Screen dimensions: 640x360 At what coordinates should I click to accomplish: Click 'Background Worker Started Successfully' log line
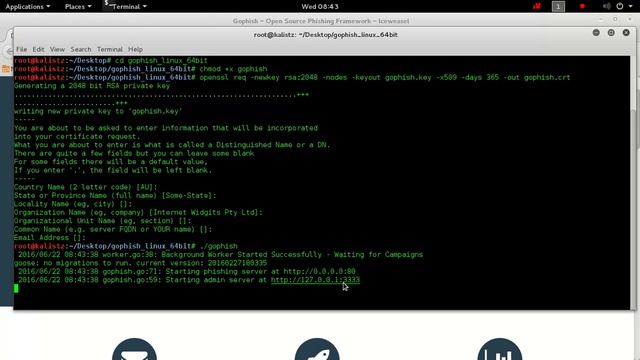[x=220, y=255]
